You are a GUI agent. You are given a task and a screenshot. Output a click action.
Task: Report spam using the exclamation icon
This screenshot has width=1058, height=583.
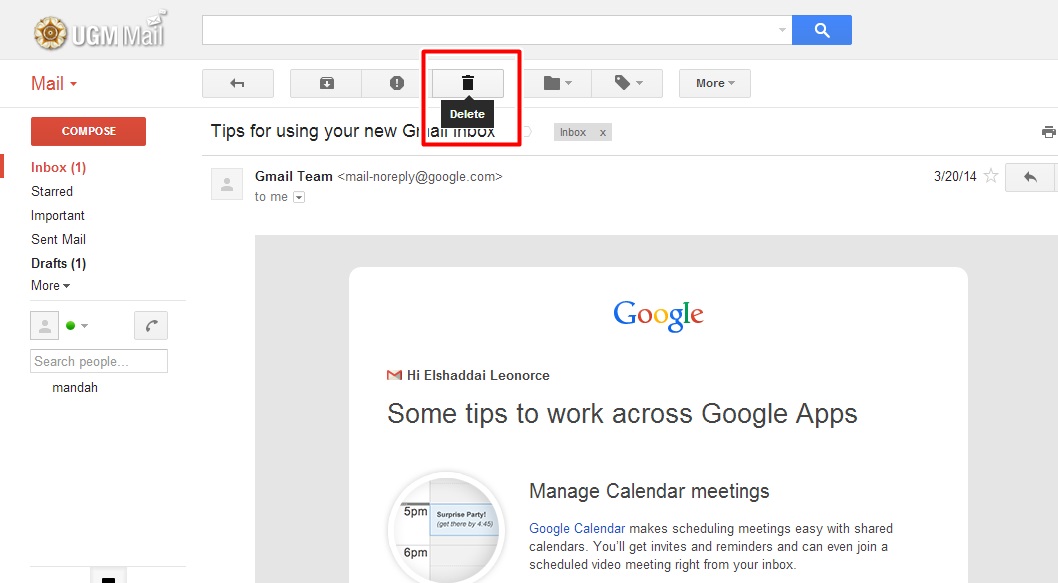(397, 84)
